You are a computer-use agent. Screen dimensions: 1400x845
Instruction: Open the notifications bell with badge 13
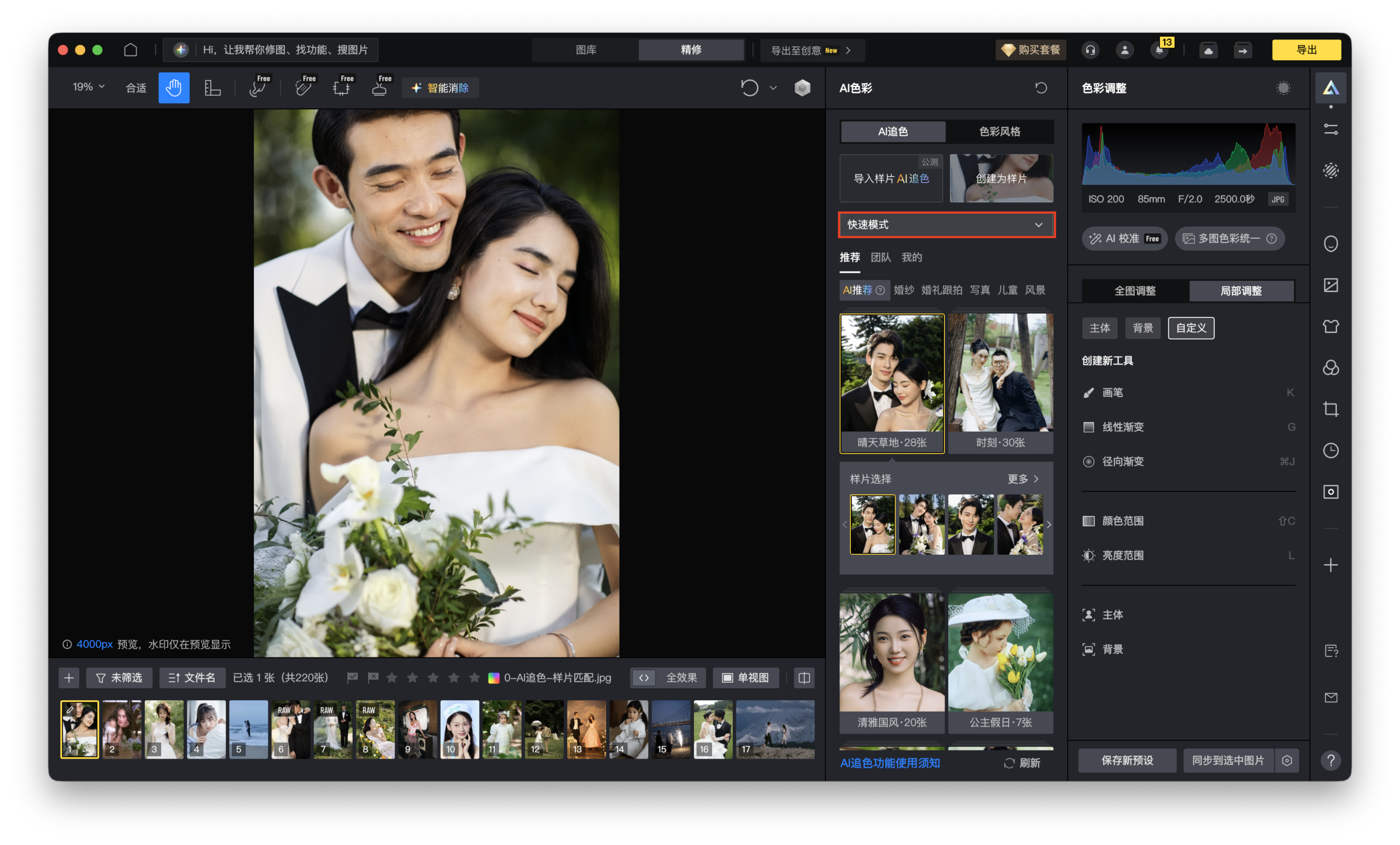tap(1159, 50)
